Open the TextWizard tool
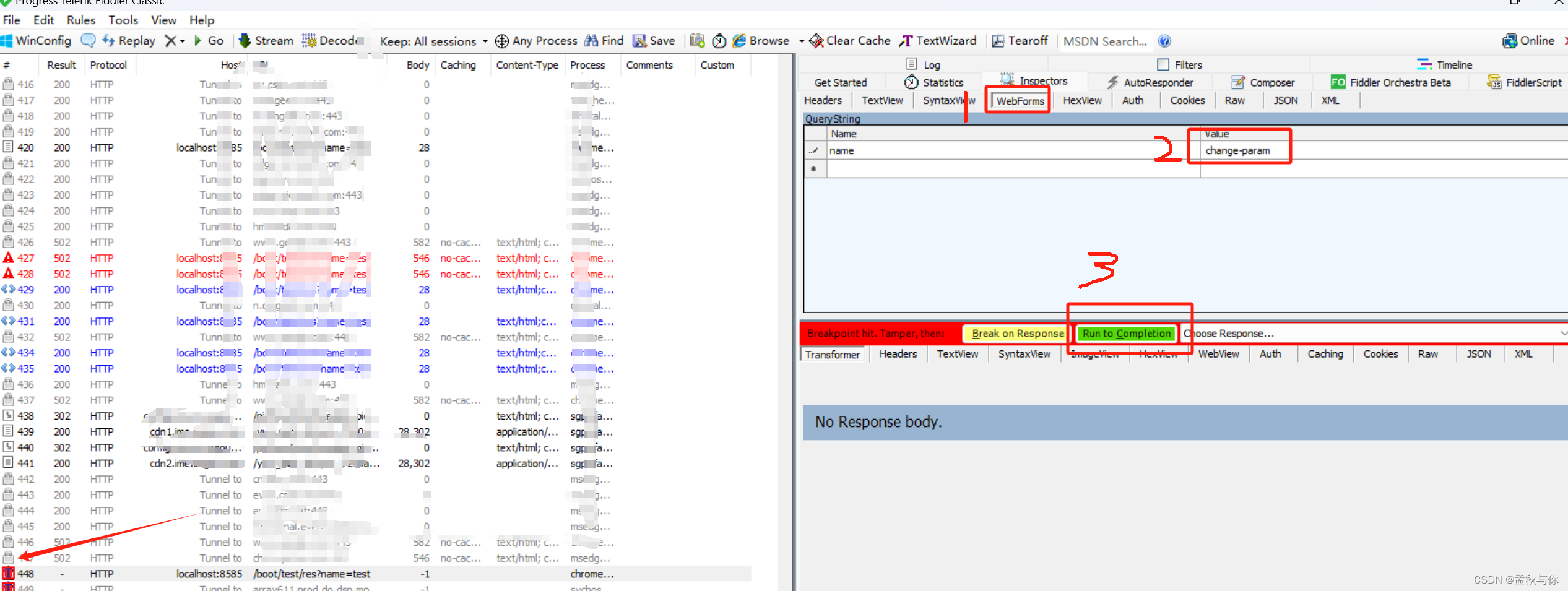Screen dimensions: 1568x591 (938, 41)
